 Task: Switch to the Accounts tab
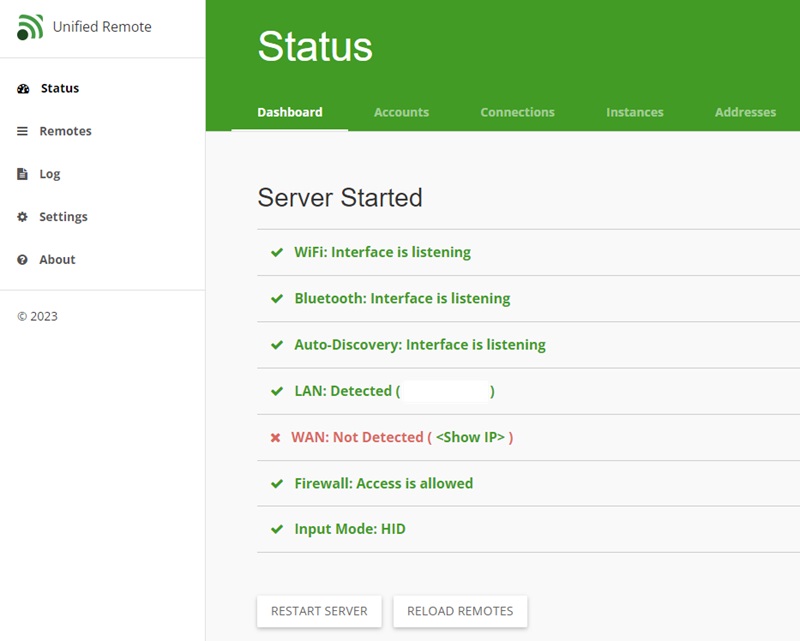pyautogui.click(x=401, y=112)
